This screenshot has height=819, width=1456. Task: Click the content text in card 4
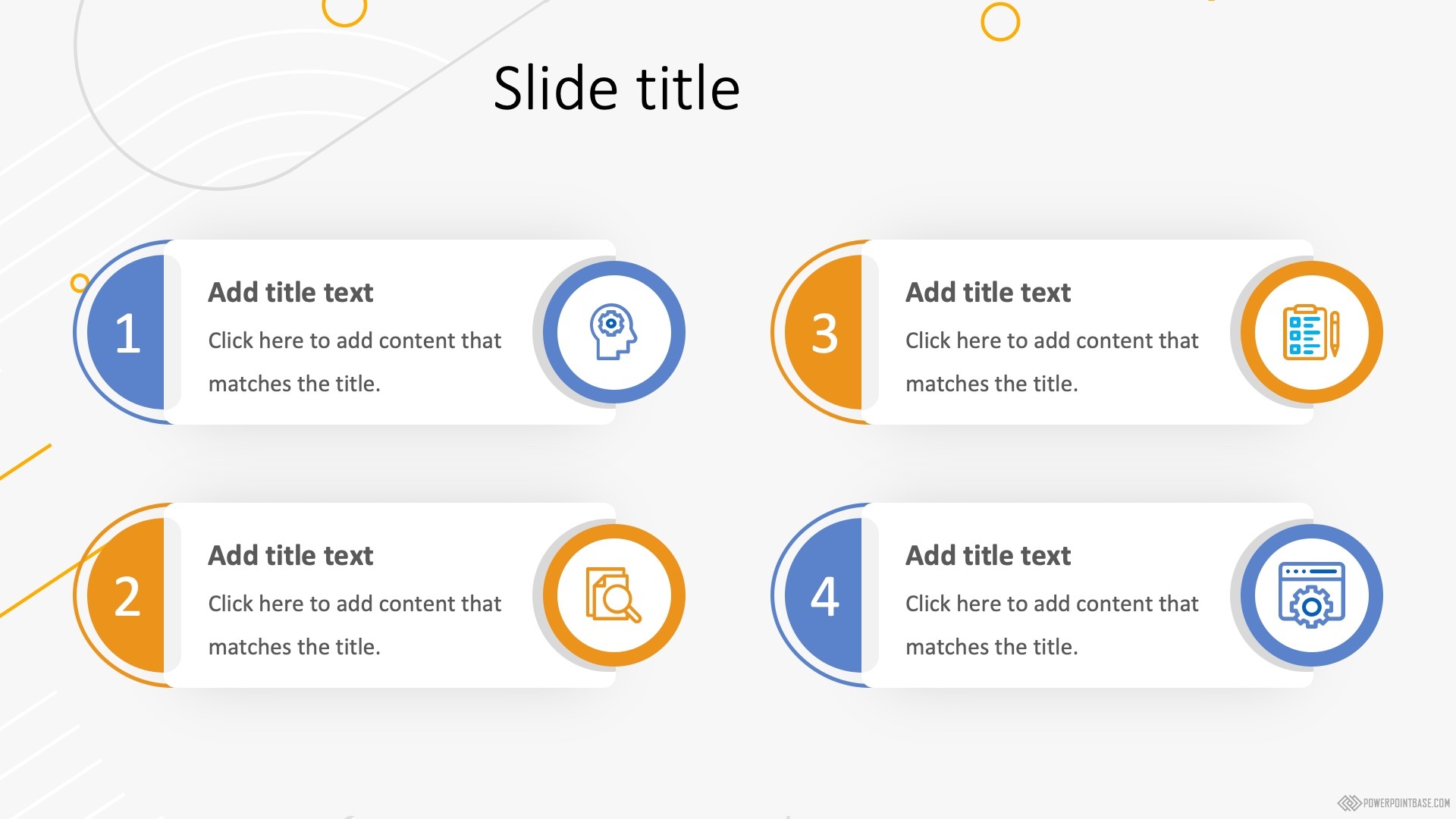coord(1052,625)
